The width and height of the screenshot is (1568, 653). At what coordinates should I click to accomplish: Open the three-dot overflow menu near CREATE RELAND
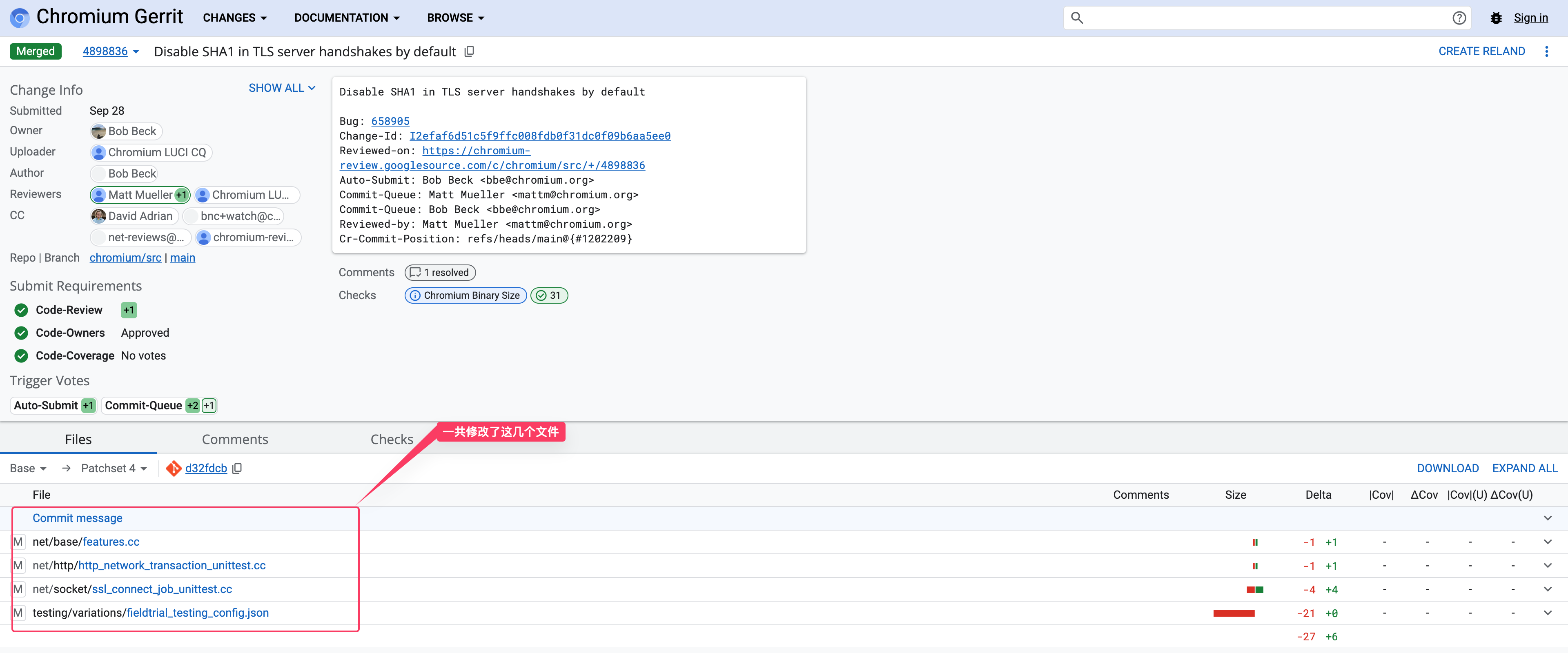1547,51
